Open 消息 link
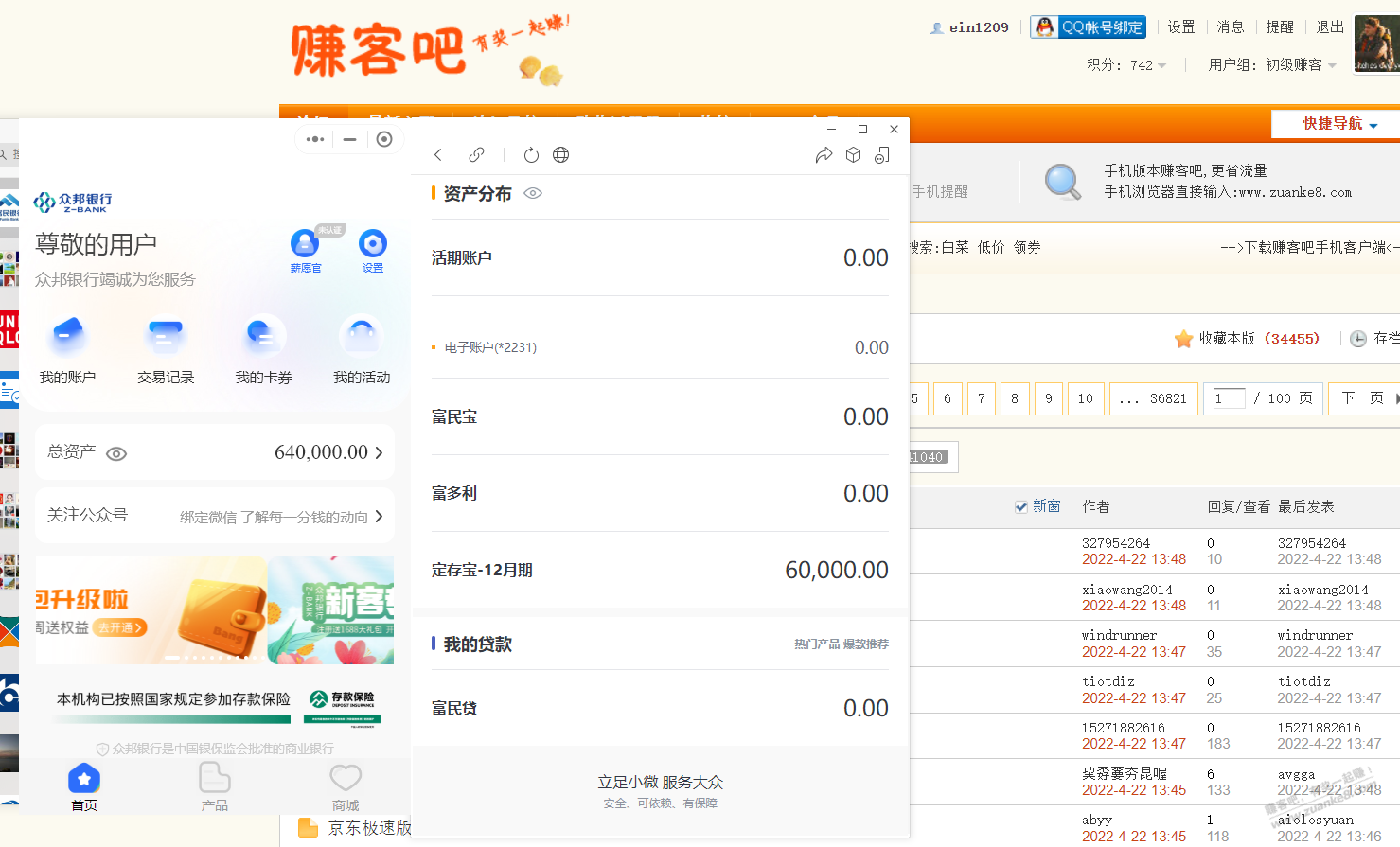Viewport: 1400px width, 847px height. tap(1231, 27)
